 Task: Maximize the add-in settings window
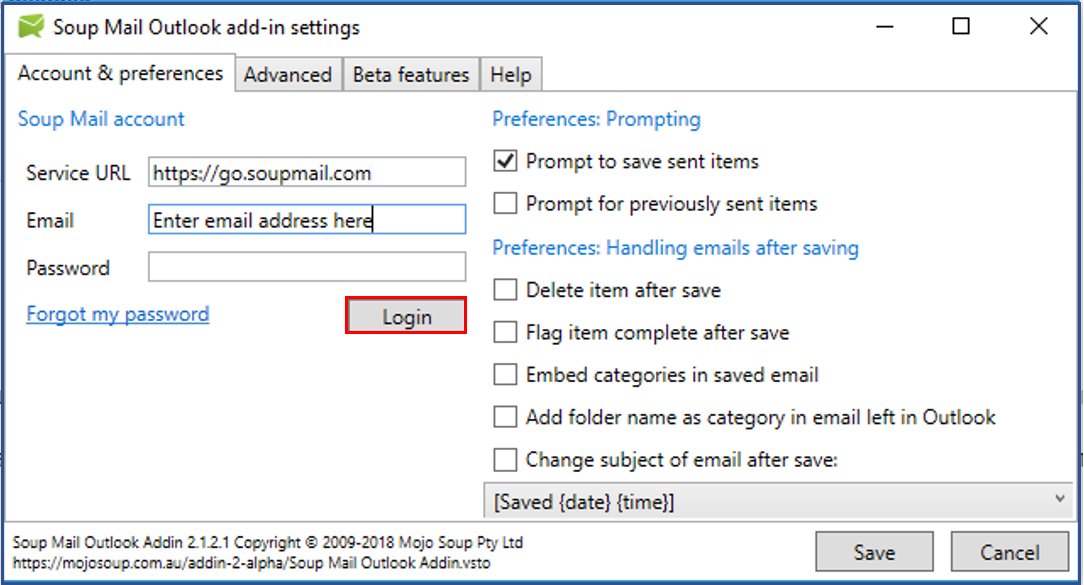click(961, 27)
